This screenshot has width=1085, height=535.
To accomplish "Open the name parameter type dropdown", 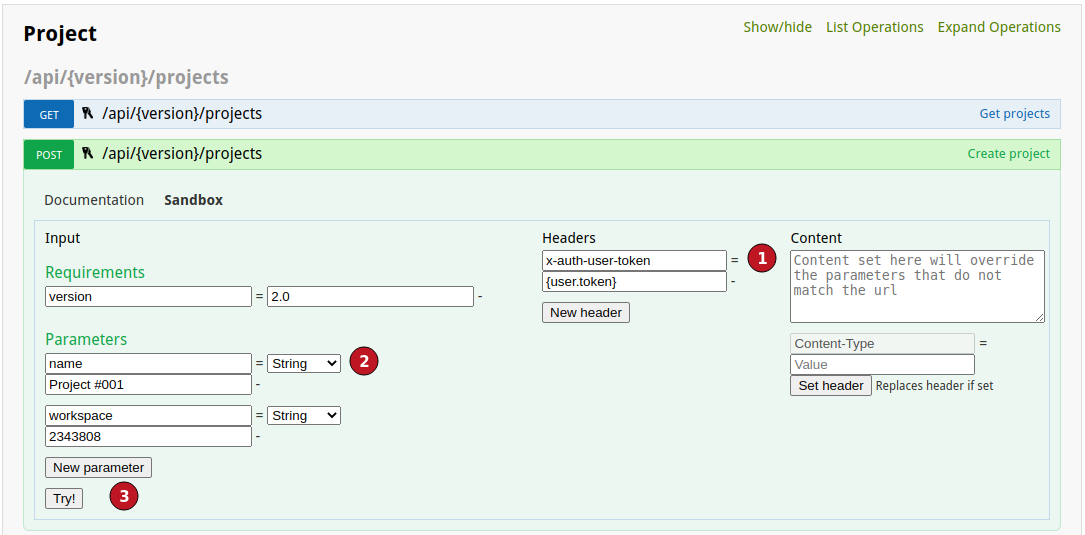I will pos(304,363).
